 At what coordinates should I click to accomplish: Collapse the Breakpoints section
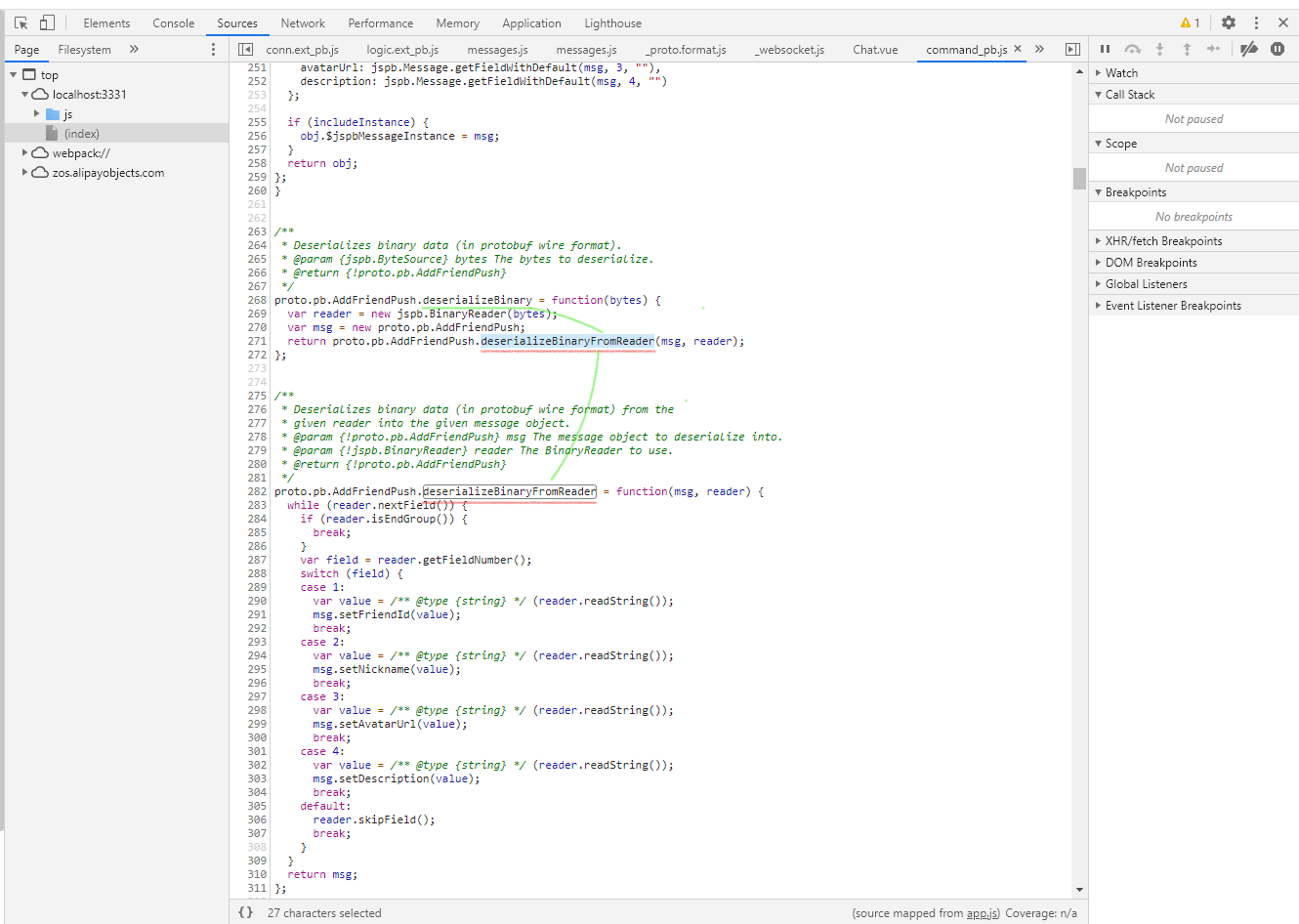pos(1194,192)
